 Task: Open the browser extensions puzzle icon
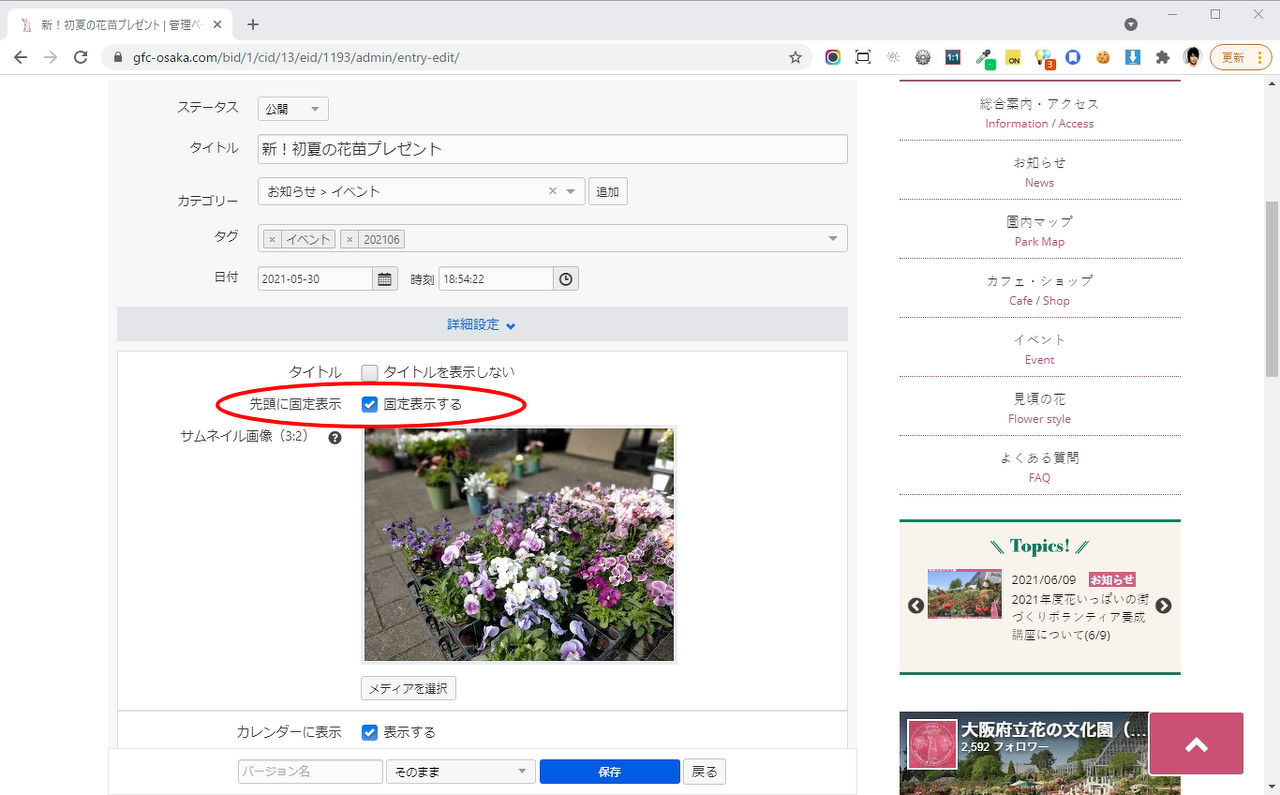click(x=1162, y=57)
